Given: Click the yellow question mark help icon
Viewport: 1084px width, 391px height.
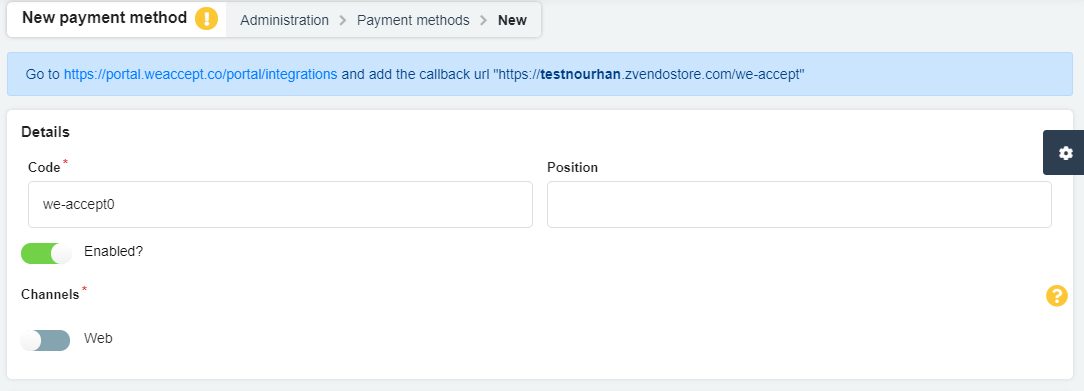Looking at the screenshot, I should pos(1056,296).
